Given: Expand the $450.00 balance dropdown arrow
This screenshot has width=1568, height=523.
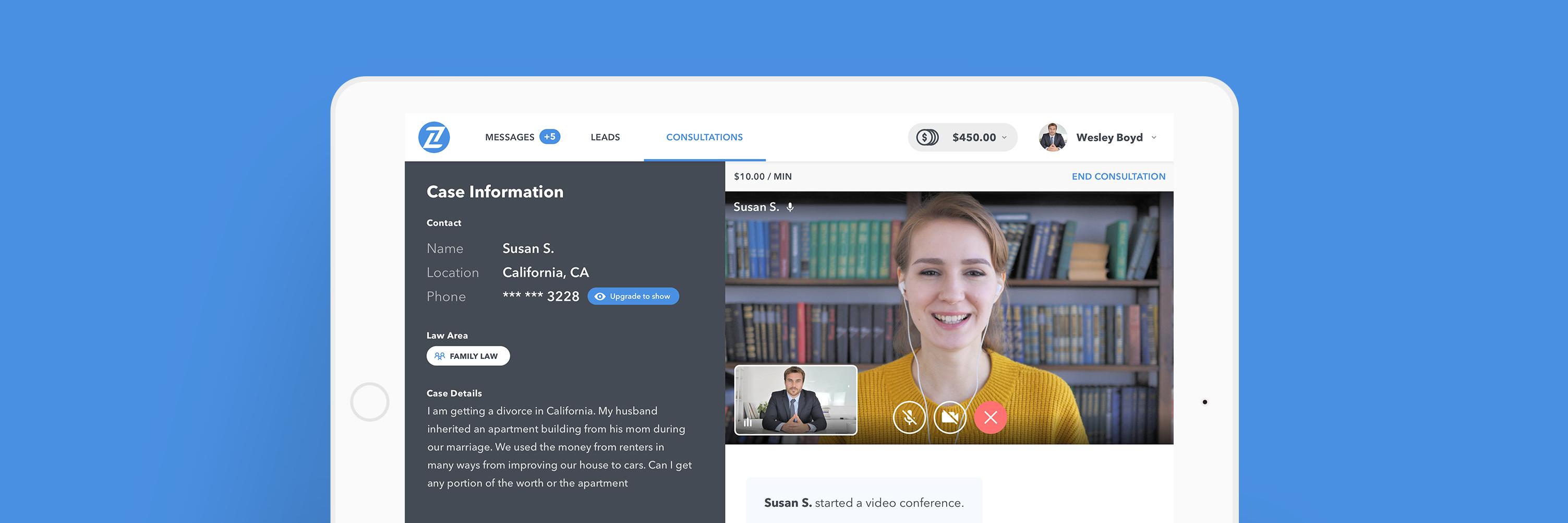Looking at the screenshot, I should coord(1004,138).
